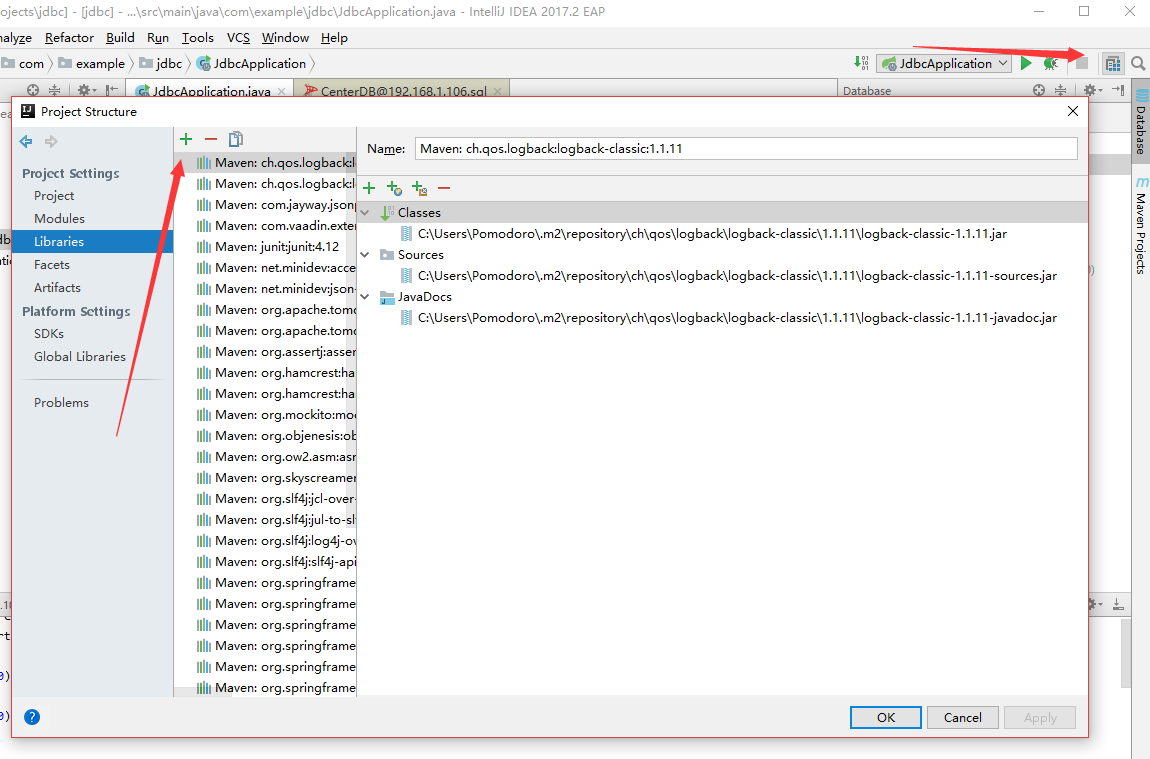
Task: Click the Database panel target scroll icon
Action: coord(1039,90)
